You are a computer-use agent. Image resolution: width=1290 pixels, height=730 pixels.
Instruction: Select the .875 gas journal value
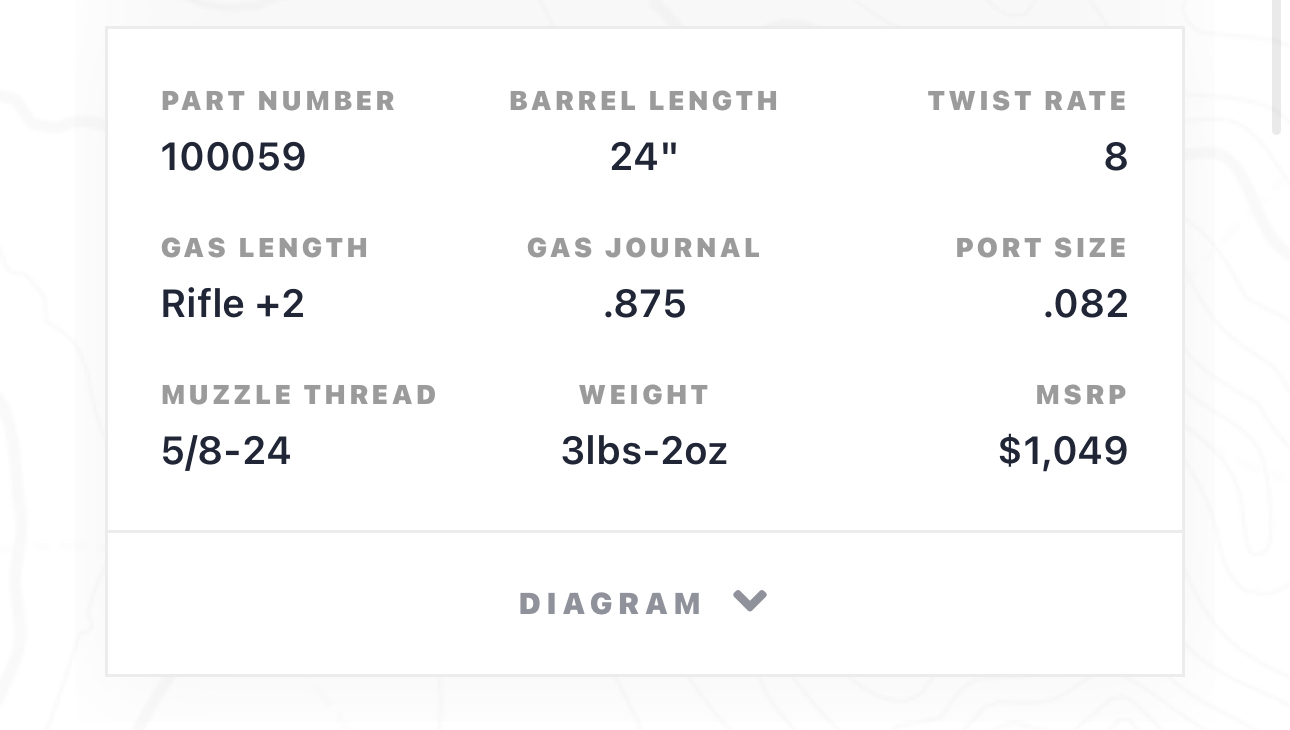645,304
